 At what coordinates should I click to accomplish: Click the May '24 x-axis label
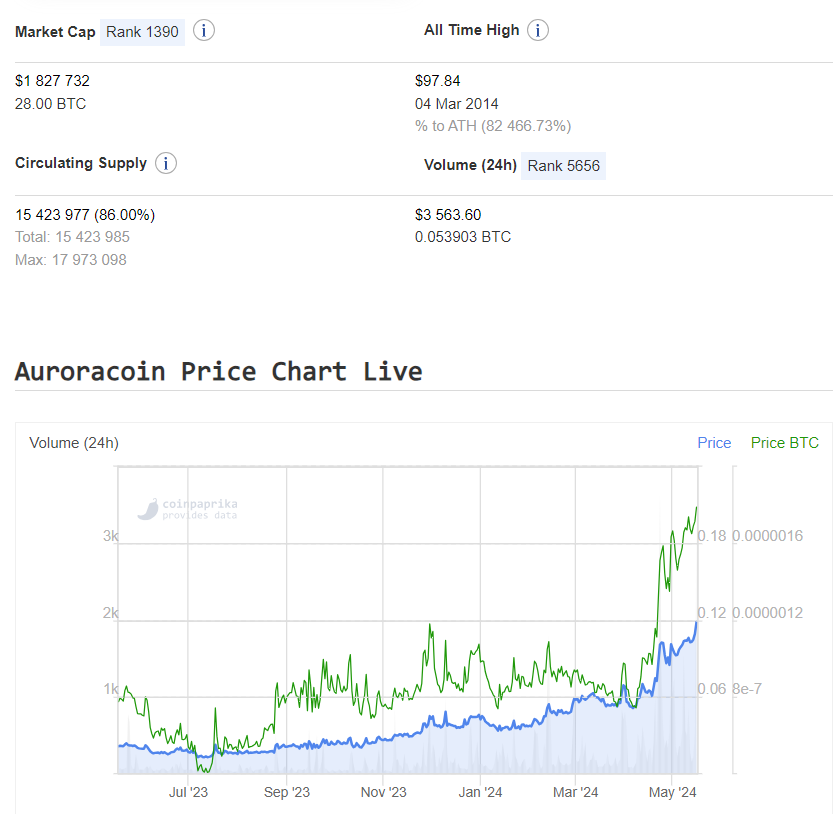tap(672, 792)
